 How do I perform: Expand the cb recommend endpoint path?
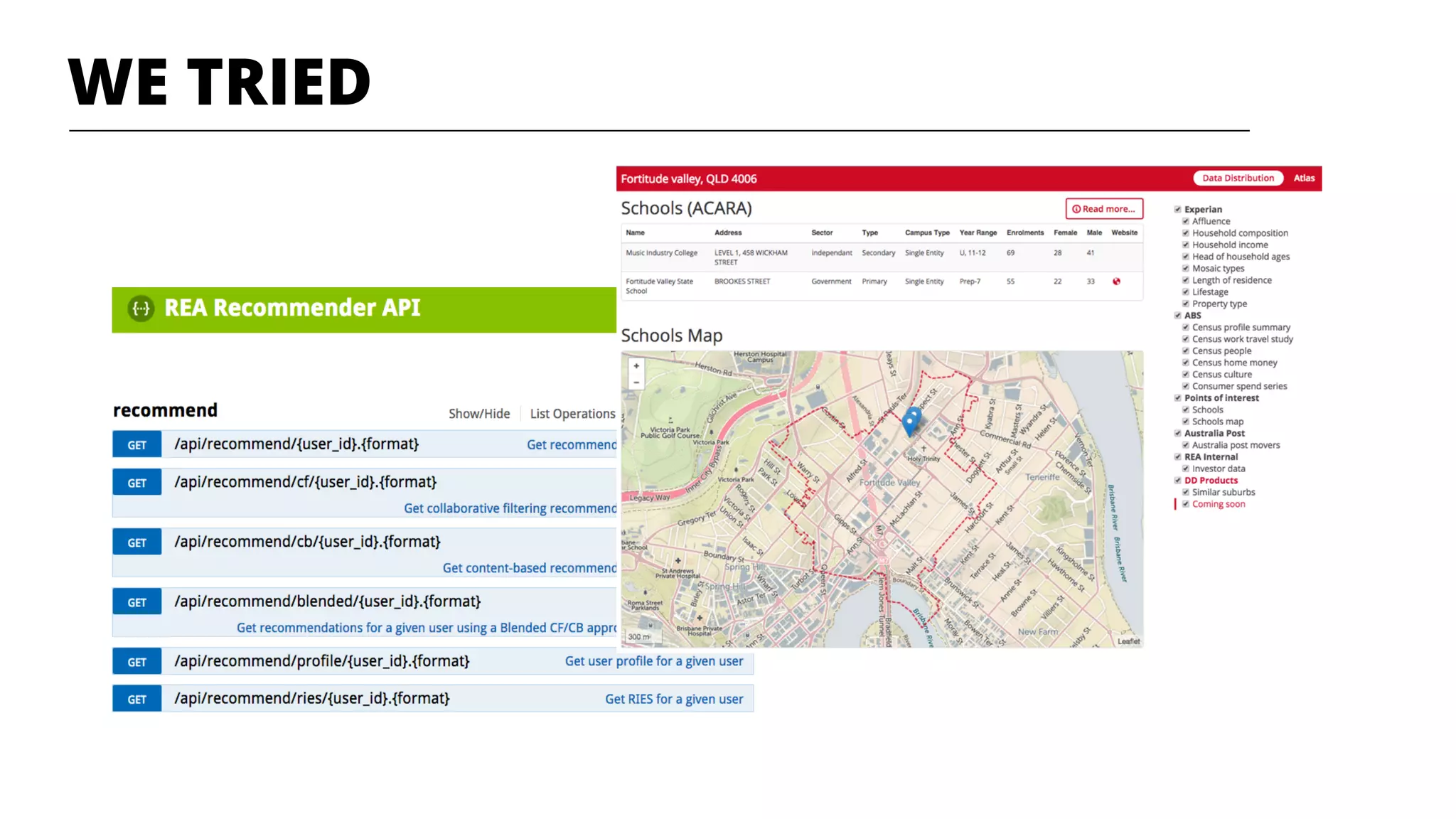(x=307, y=542)
